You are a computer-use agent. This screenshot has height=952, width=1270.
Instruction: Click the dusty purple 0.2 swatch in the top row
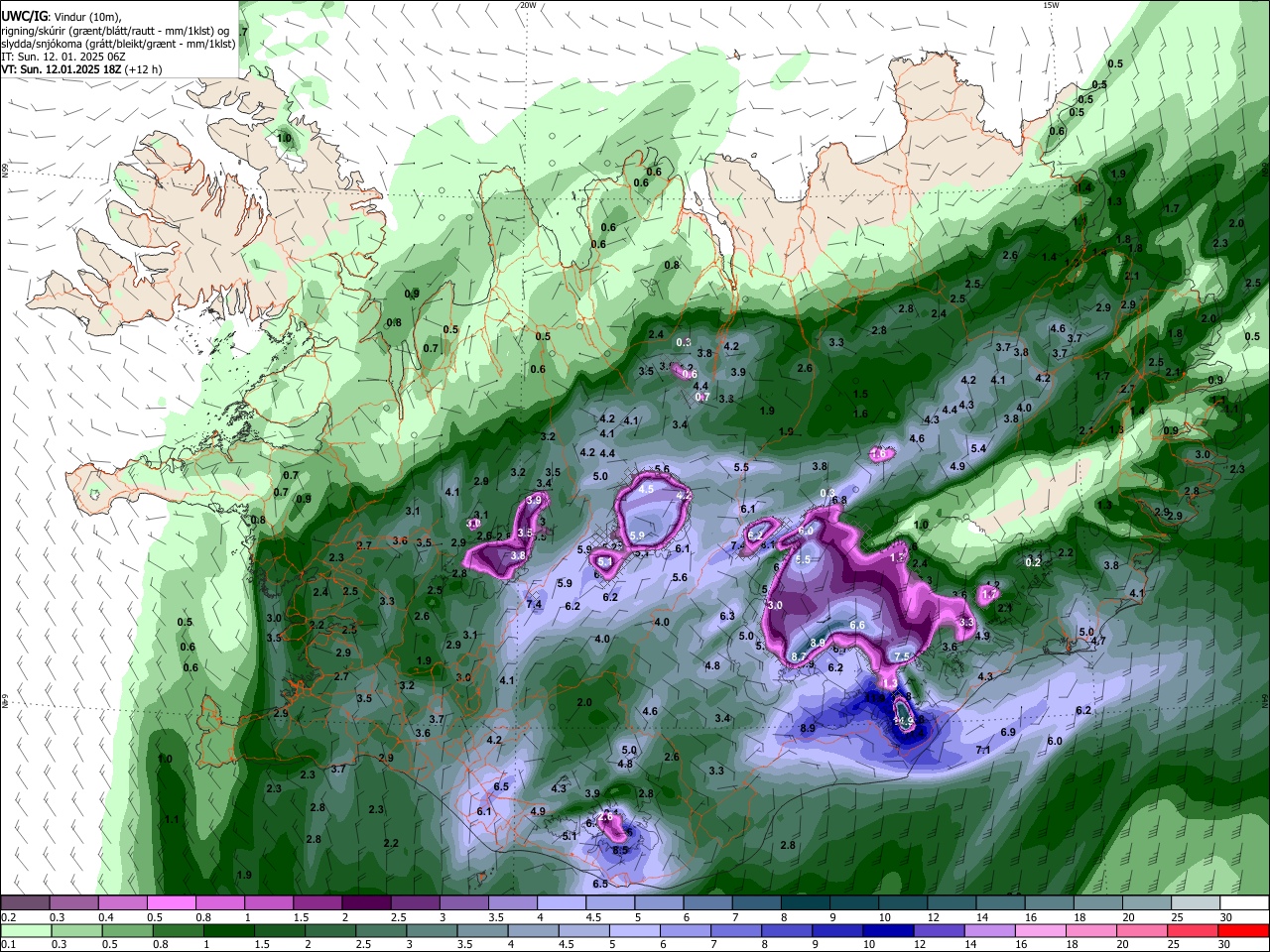point(24,902)
